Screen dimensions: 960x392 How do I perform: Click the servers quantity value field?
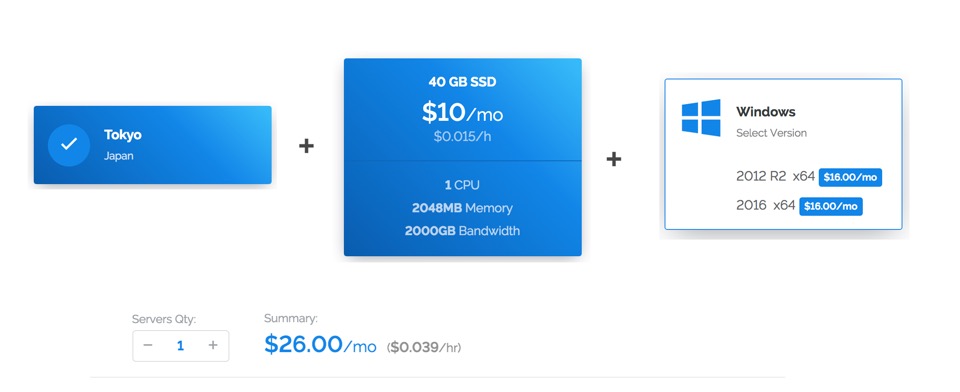(x=180, y=345)
